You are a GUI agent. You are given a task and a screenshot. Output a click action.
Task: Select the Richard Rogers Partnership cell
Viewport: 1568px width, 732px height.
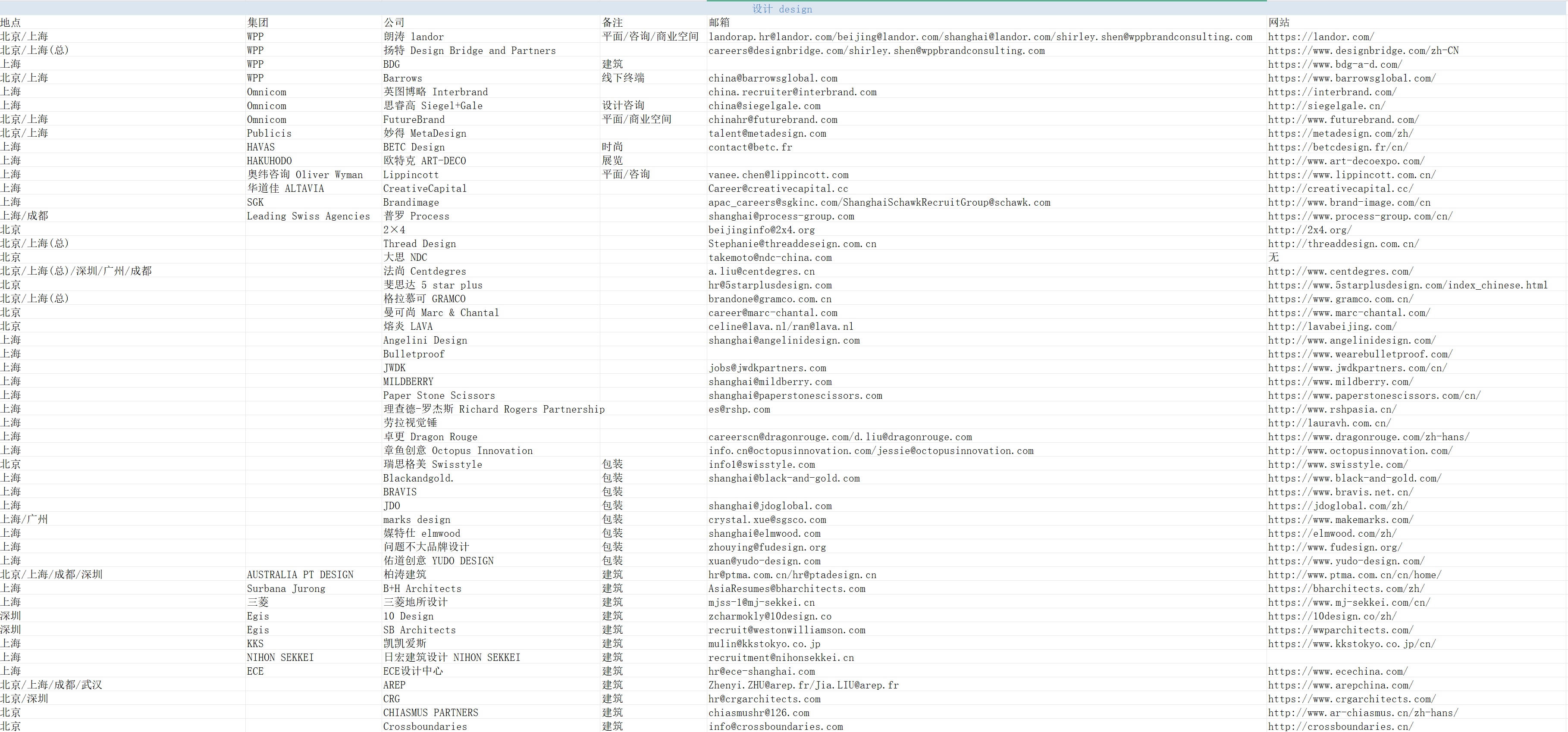click(494, 409)
